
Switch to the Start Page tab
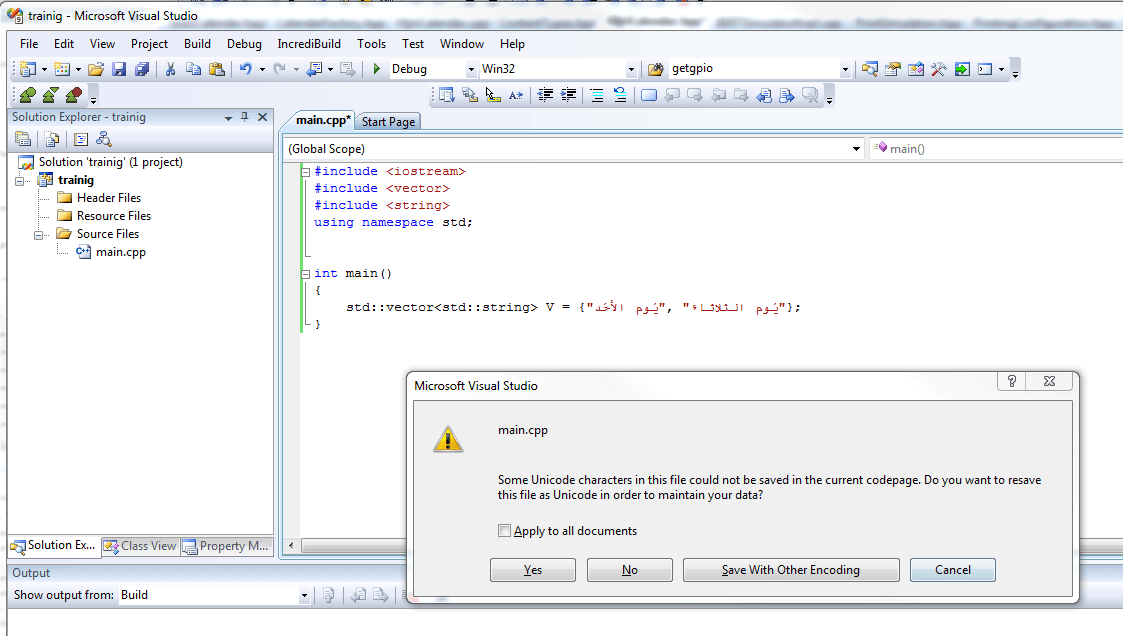click(x=388, y=122)
